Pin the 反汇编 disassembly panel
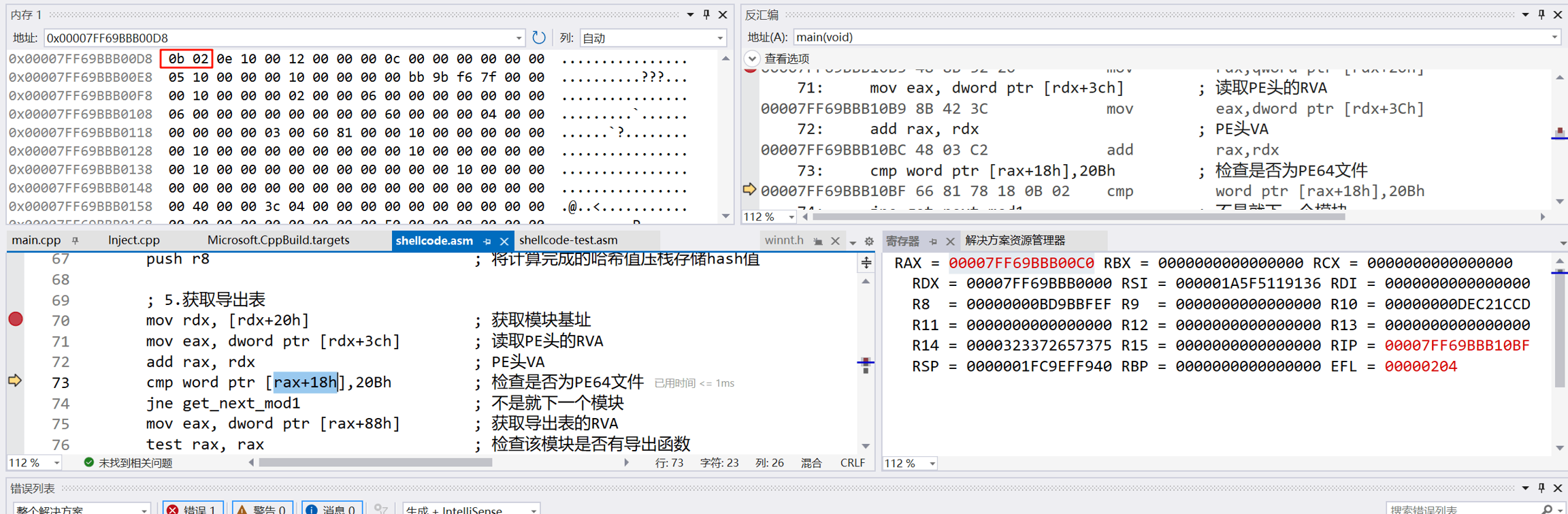1568x514 pixels. pos(1541,14)
